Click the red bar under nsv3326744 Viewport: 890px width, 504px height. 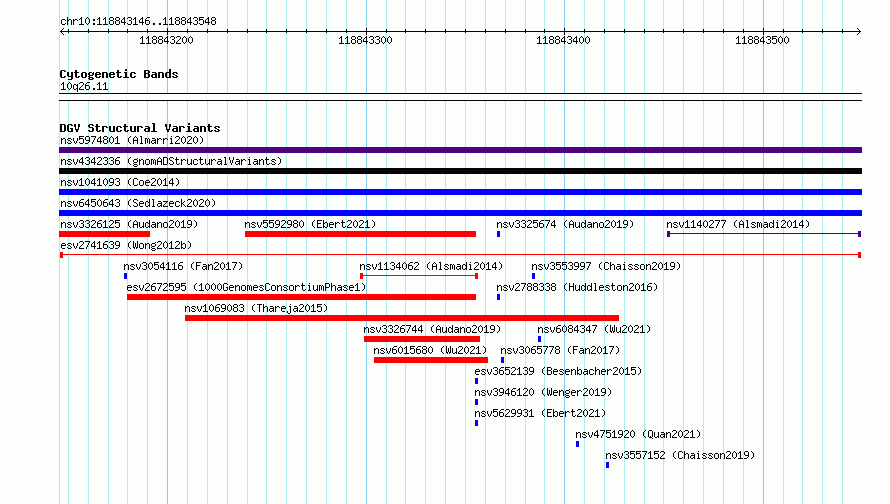pos(422,339)
